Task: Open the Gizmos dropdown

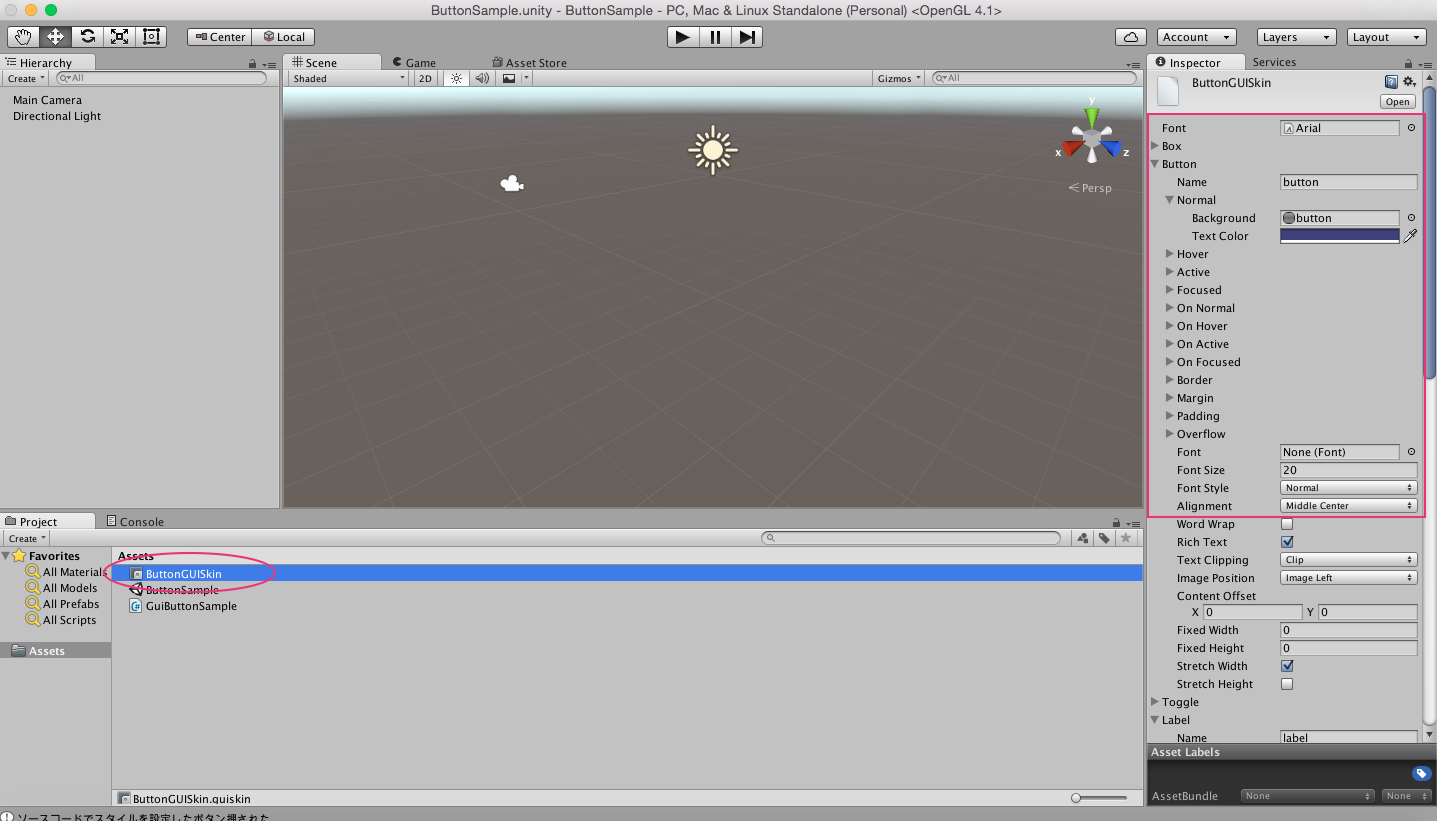Action: tap(898, 77)
